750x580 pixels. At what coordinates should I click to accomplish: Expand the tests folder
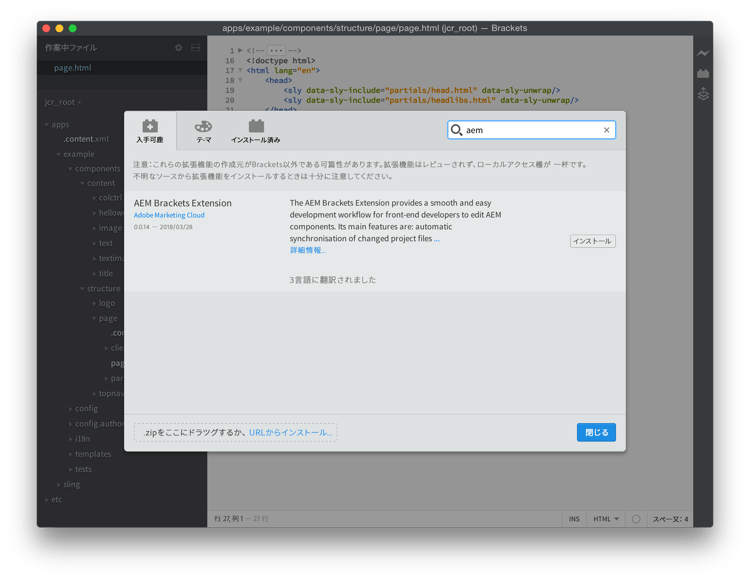[x=70, y=470]
